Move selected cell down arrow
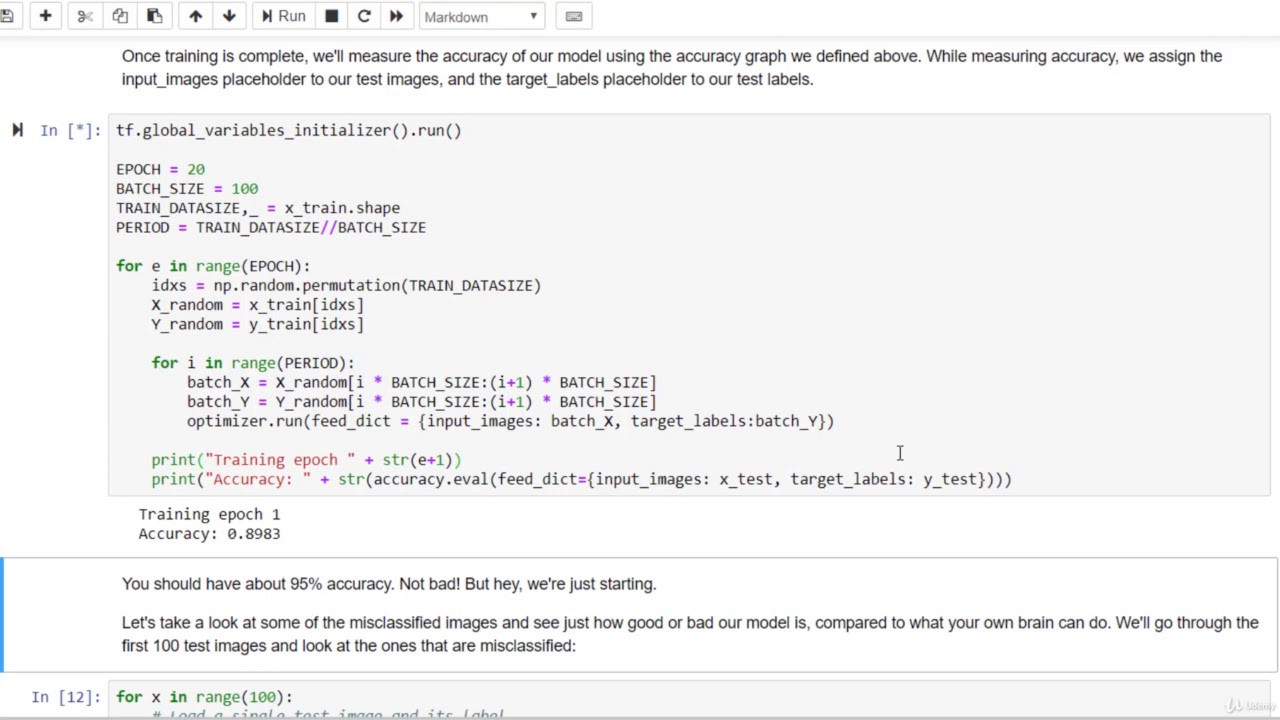Image resolution: width=1280 pixels, height=720 pixels. [x=229, y=16]
